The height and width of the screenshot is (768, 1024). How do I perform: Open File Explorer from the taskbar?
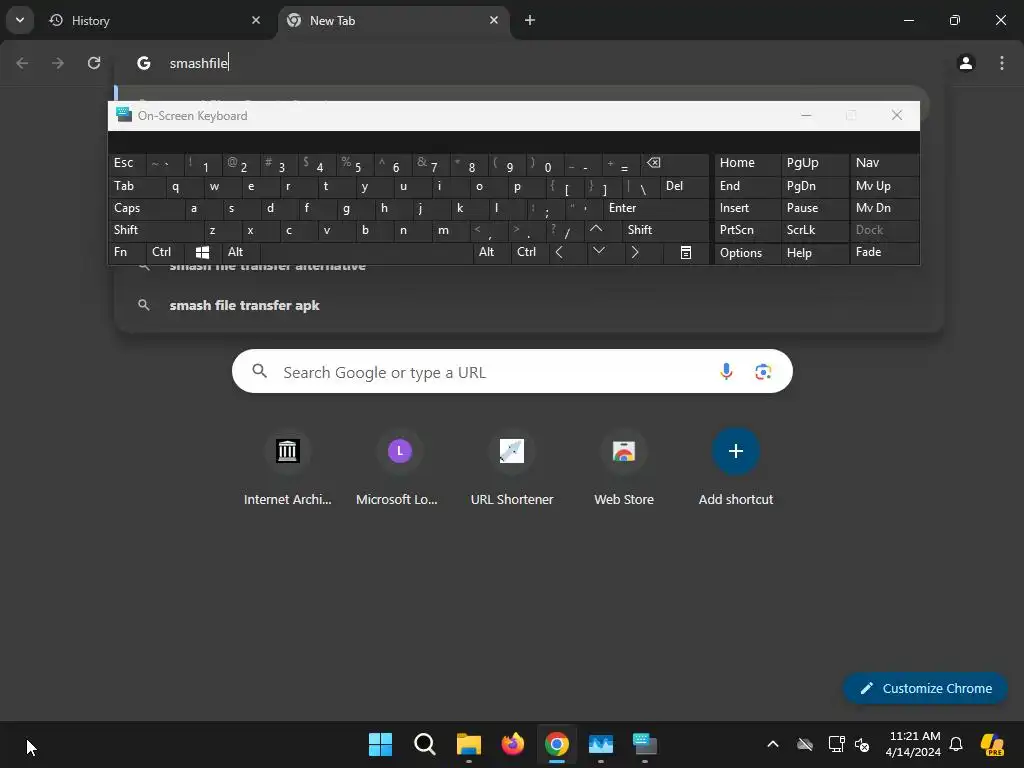[x=468, y=744]
